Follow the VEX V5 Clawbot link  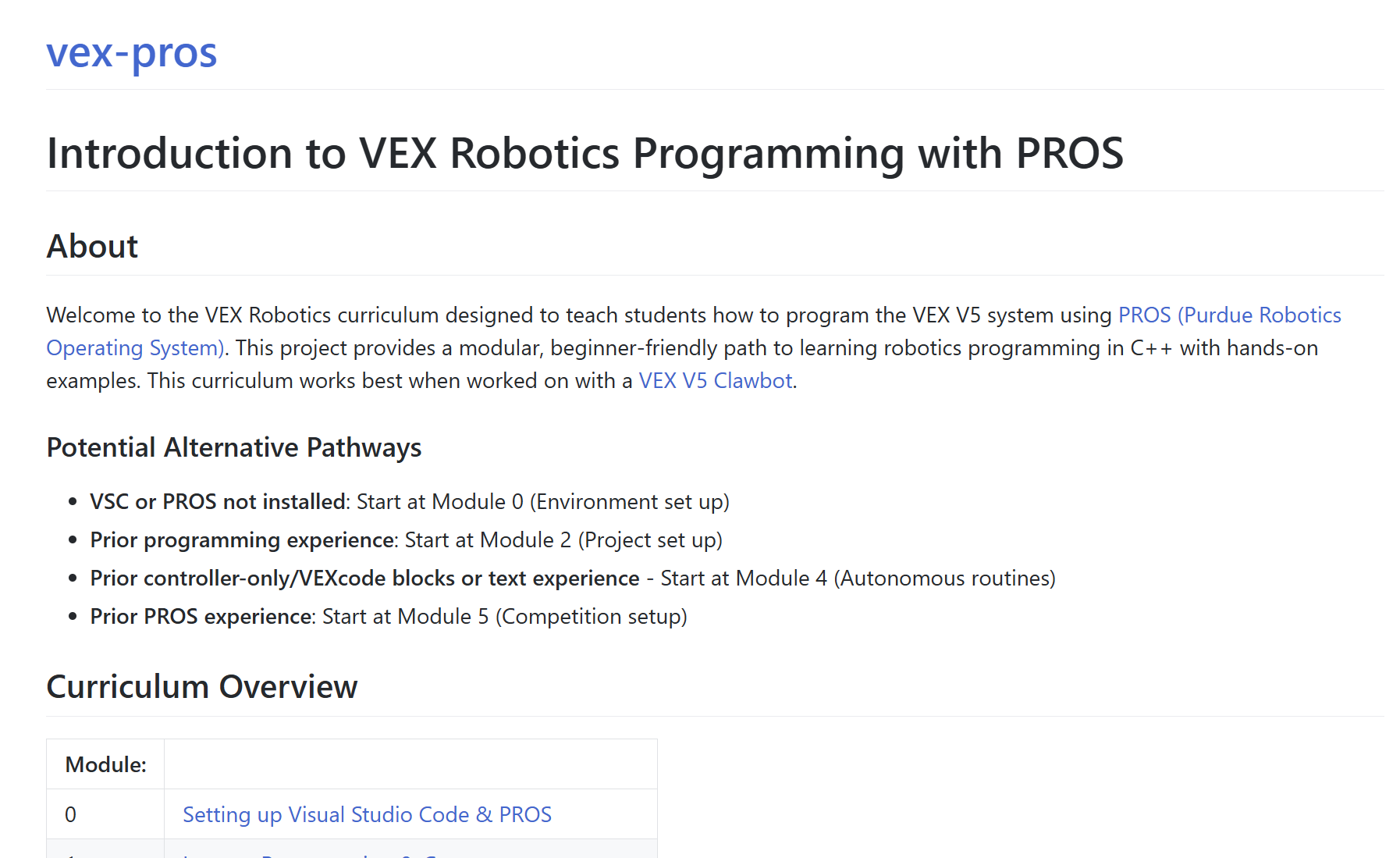point(715,380)
